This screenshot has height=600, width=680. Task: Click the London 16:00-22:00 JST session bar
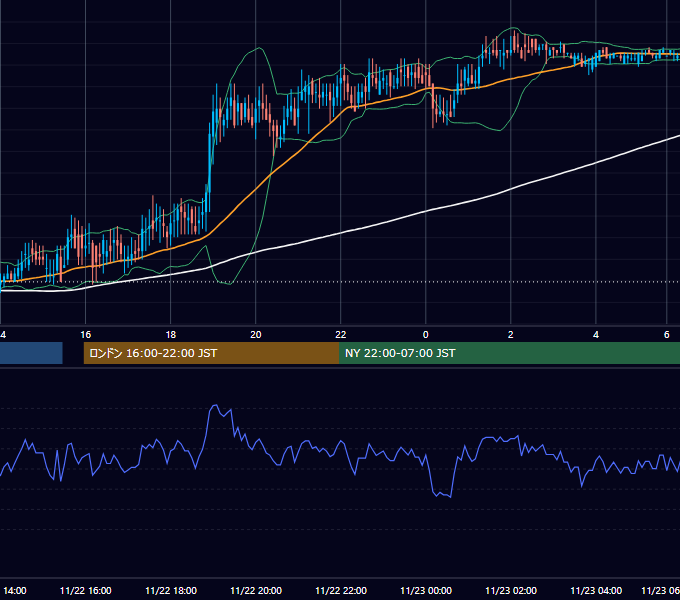click(211, 353)
